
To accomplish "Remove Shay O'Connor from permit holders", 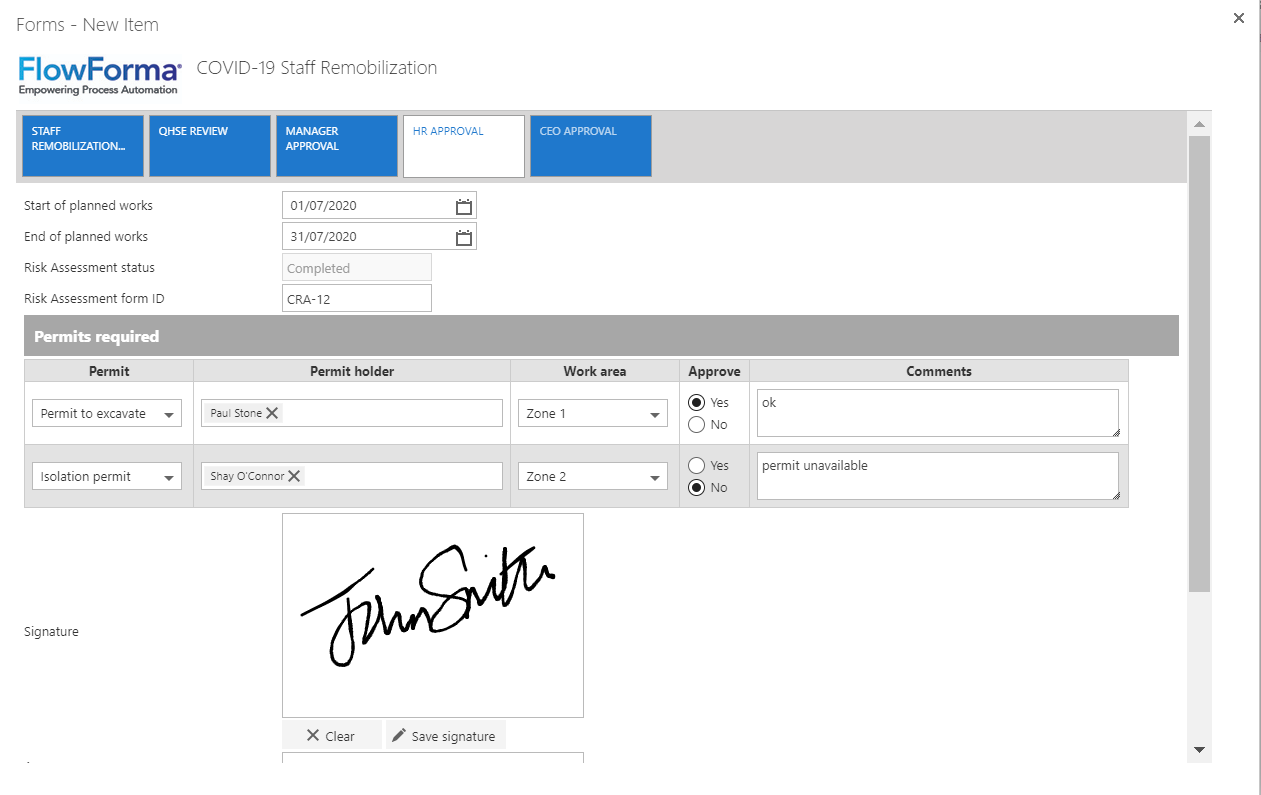I will point(294,475).
